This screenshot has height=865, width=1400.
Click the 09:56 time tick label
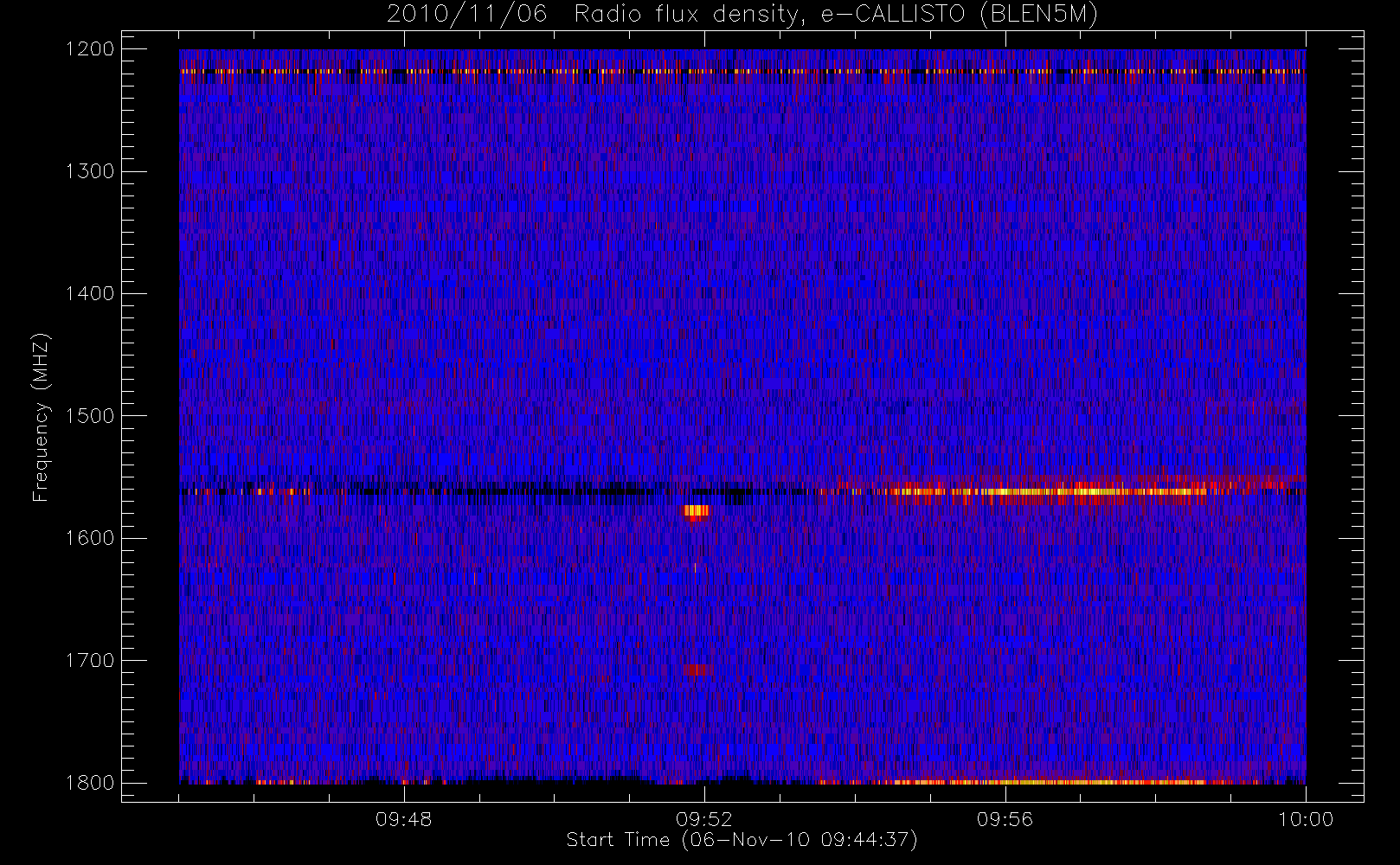click(x=1005, y=819)
